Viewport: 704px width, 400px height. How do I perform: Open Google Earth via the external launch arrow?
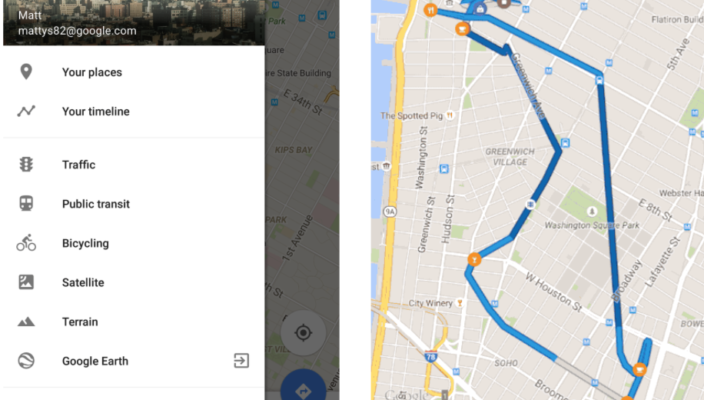[x=241, y=360]
